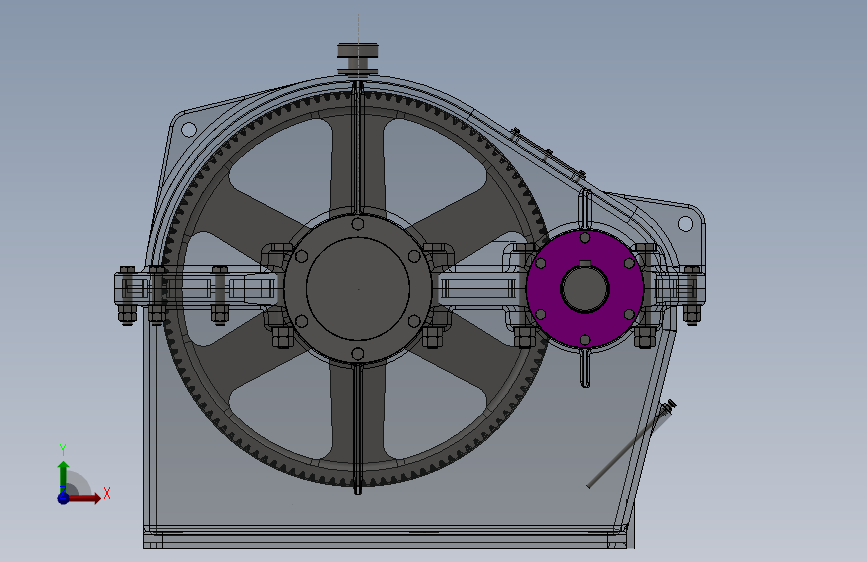The width and height of the screenshot is (867, 562).
Task: Click the "X" axis label
Action: pyautogui.click(x=107, y=493)
